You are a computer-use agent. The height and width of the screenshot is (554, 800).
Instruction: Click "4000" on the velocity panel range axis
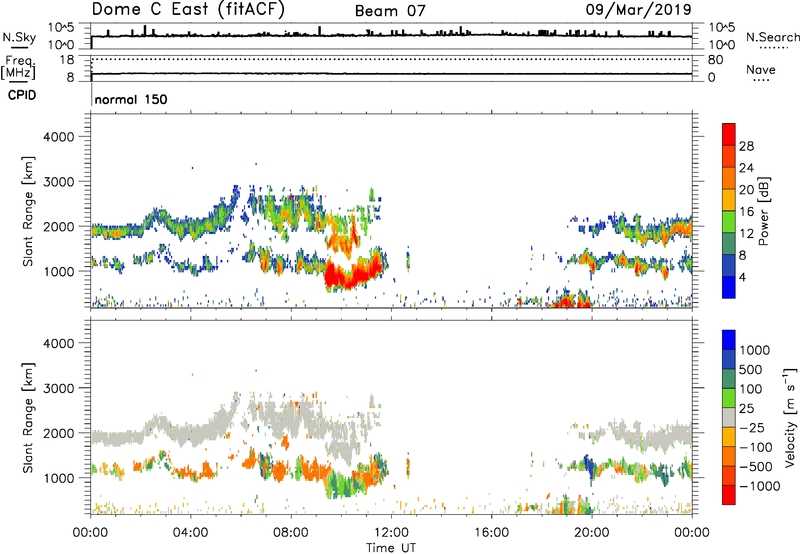[x=58, y=343]
